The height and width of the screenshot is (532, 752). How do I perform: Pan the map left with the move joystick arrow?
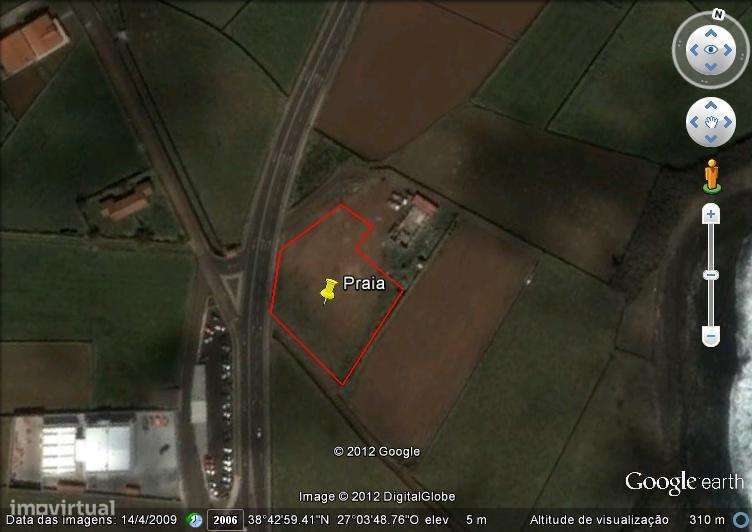(x=694, y=122)
